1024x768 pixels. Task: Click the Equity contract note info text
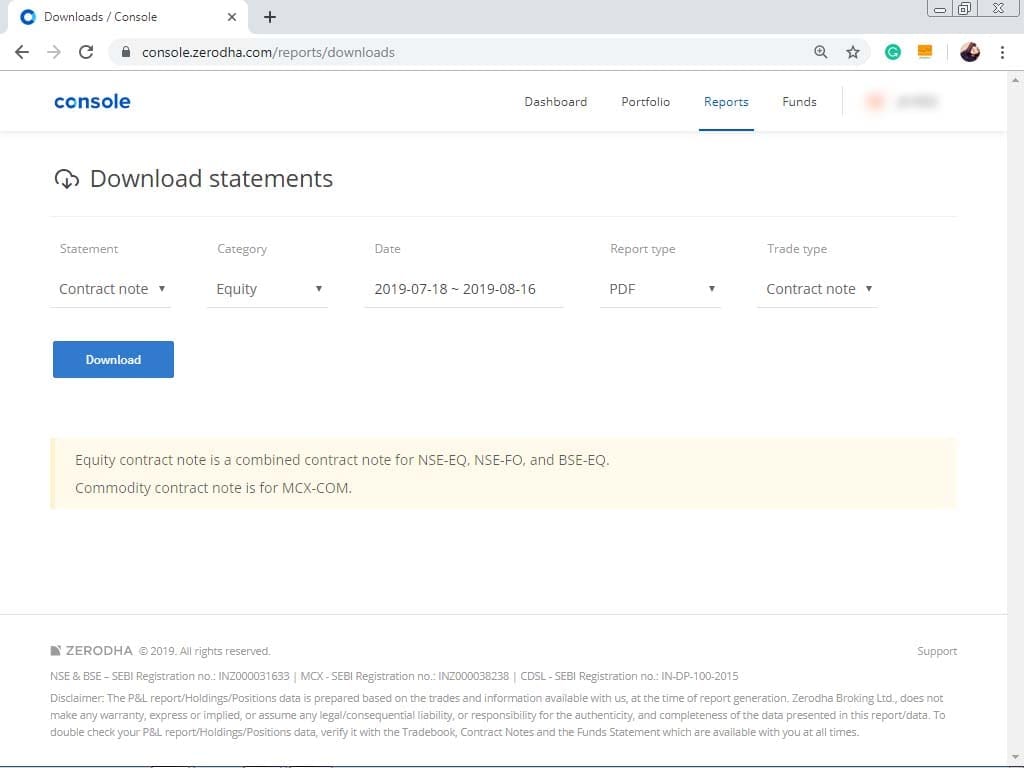342,460
